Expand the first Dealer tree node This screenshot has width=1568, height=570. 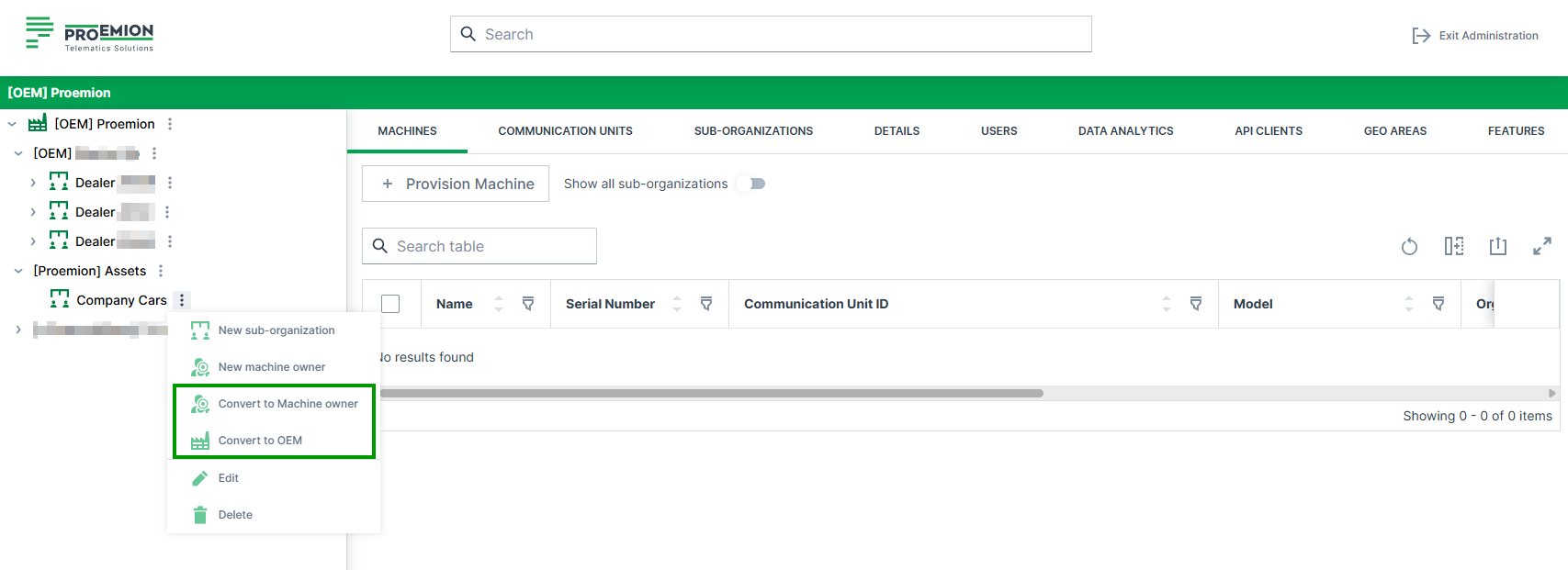[33, 183]
